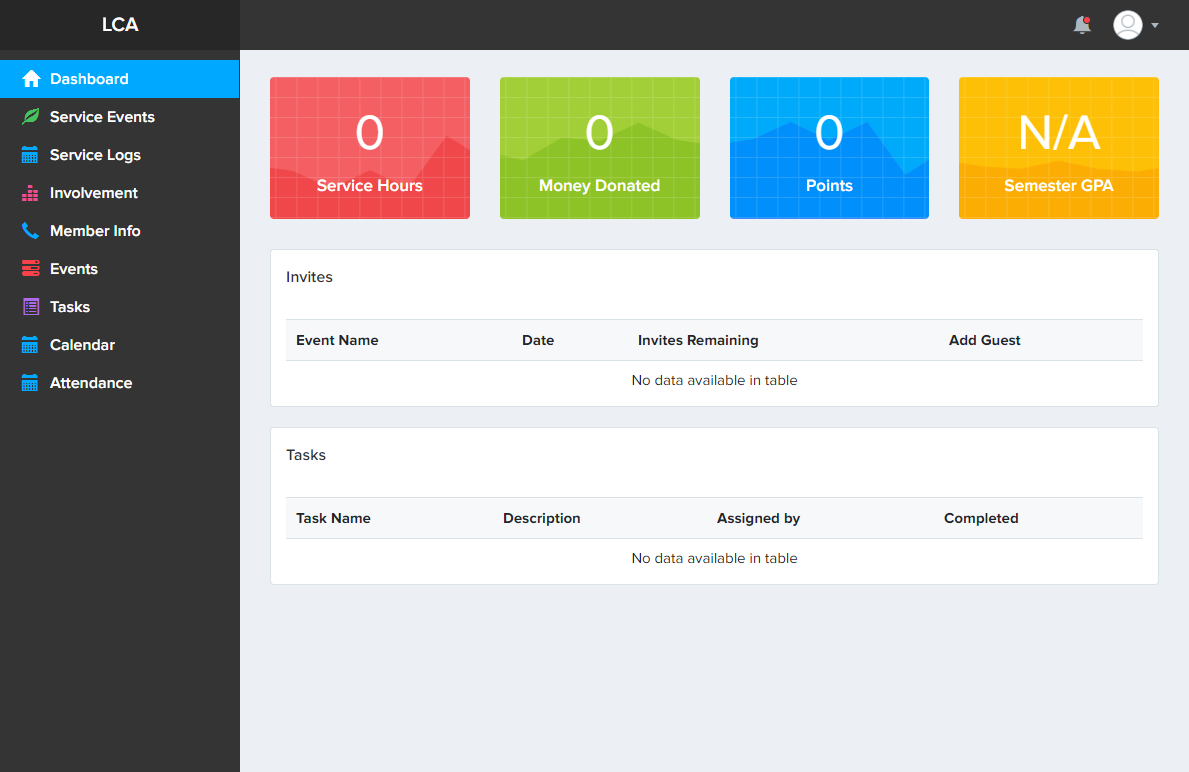Go to Service Events page
Viewport: 1189px width, 772px height.
tap(120, 117)
